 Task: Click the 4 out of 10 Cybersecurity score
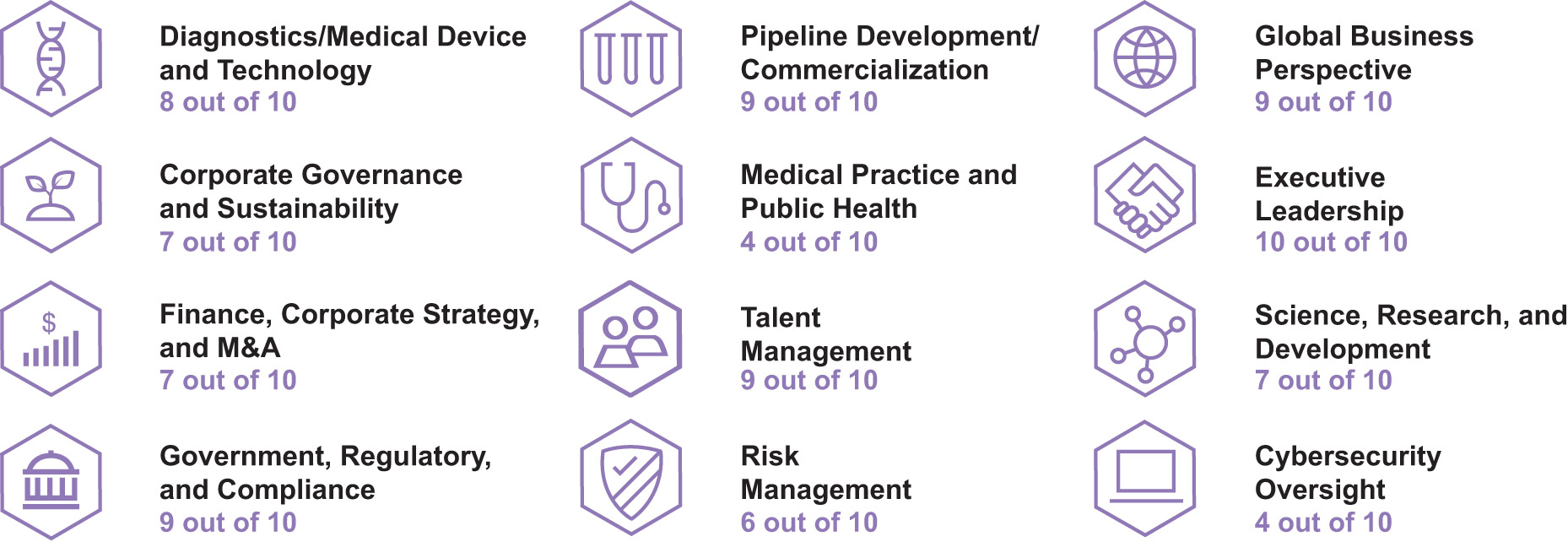tap(1323, 523)
